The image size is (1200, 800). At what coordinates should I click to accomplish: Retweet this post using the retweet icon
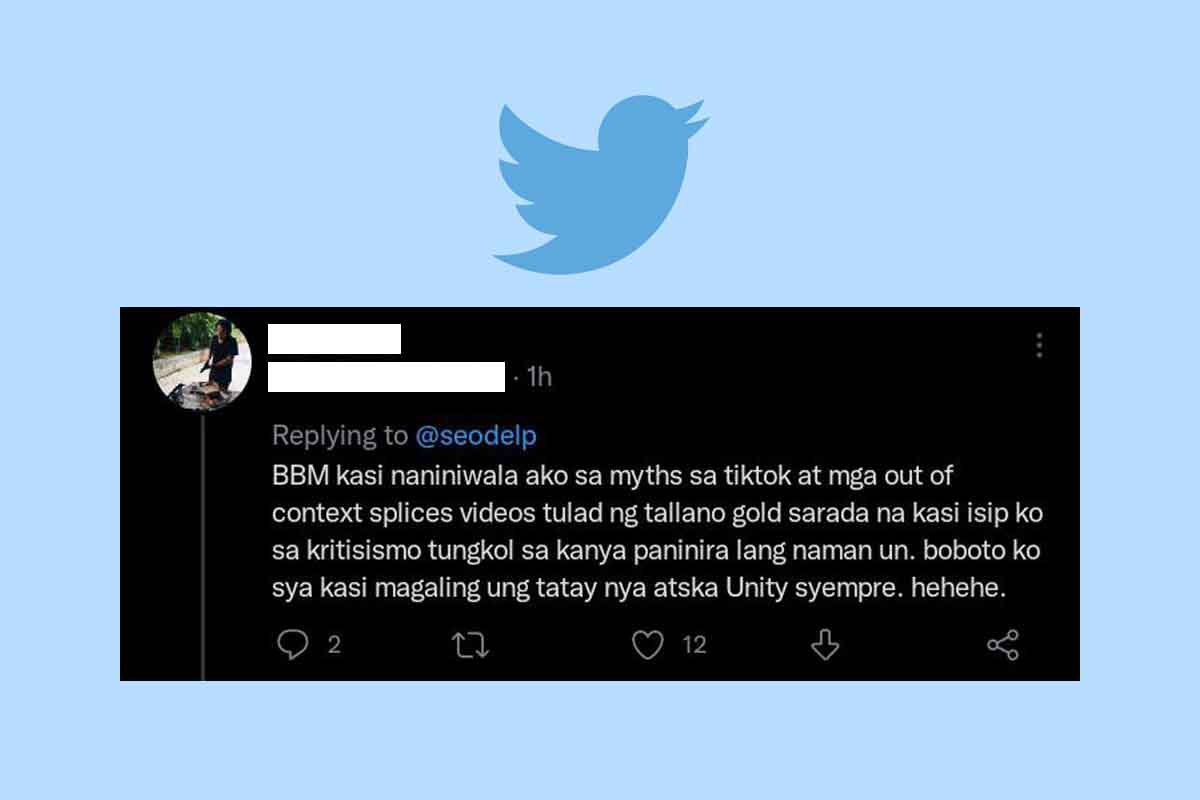(470, 646)
